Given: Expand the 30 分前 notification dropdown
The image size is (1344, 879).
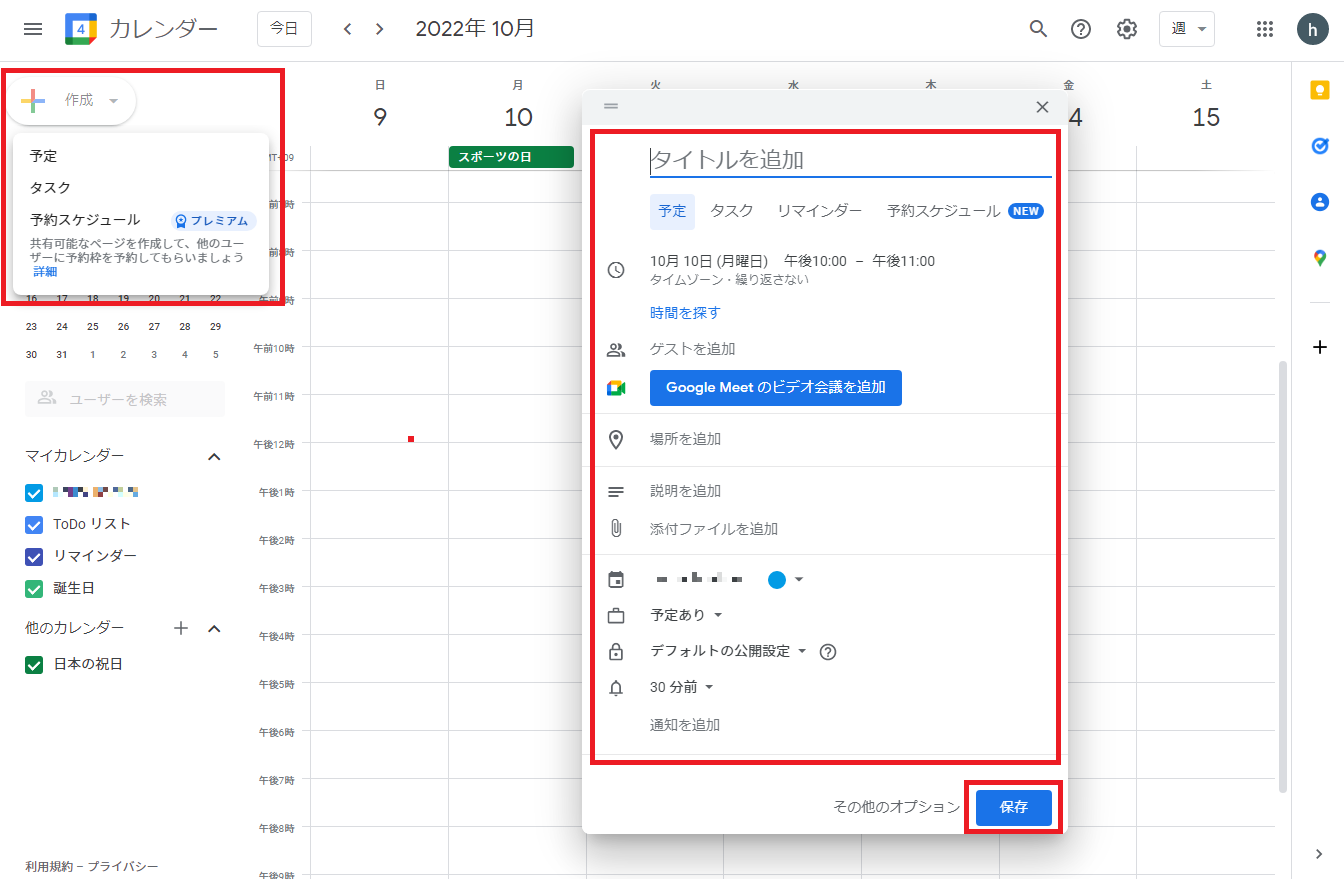Looking at the screenshot, I should click(682, 687).
